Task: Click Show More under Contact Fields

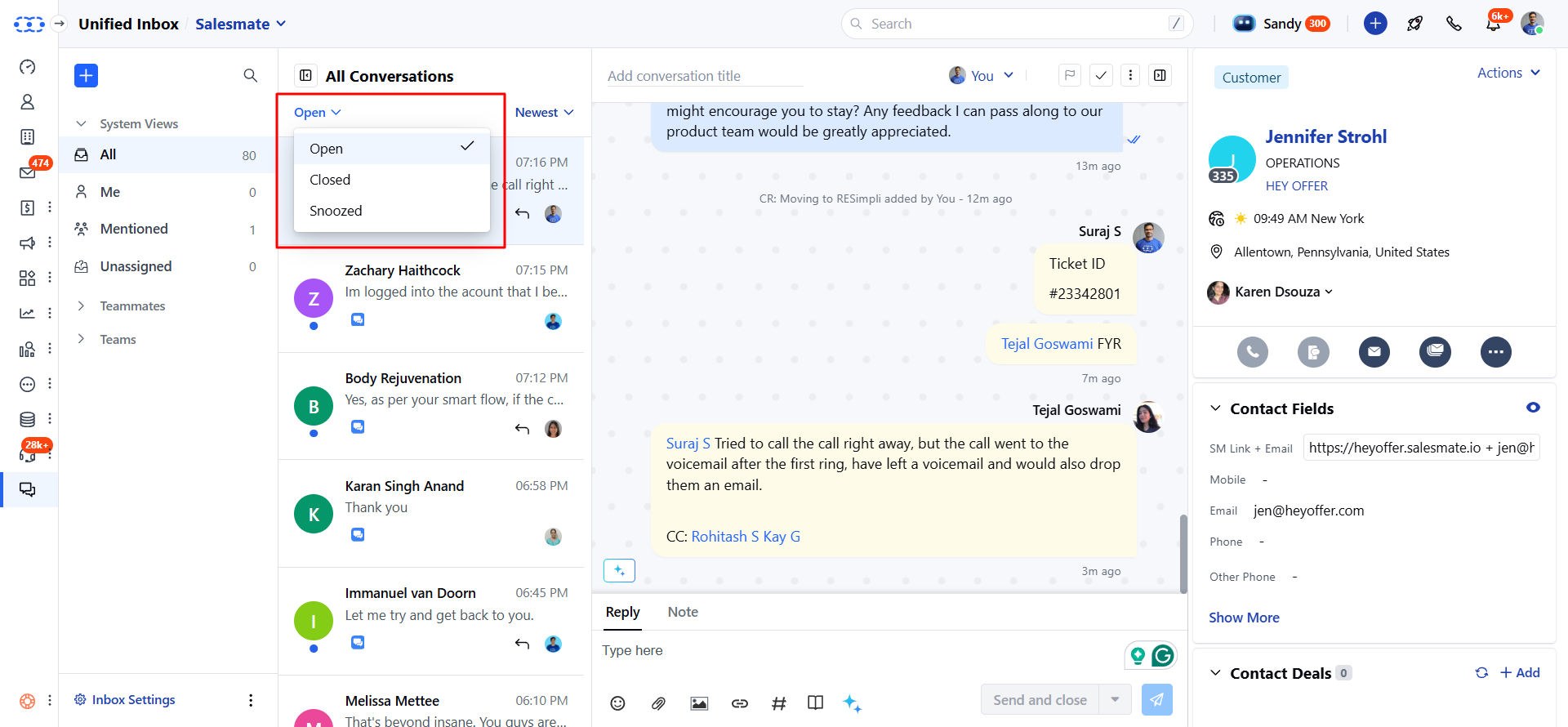Action: click(x=1244, y=618)
